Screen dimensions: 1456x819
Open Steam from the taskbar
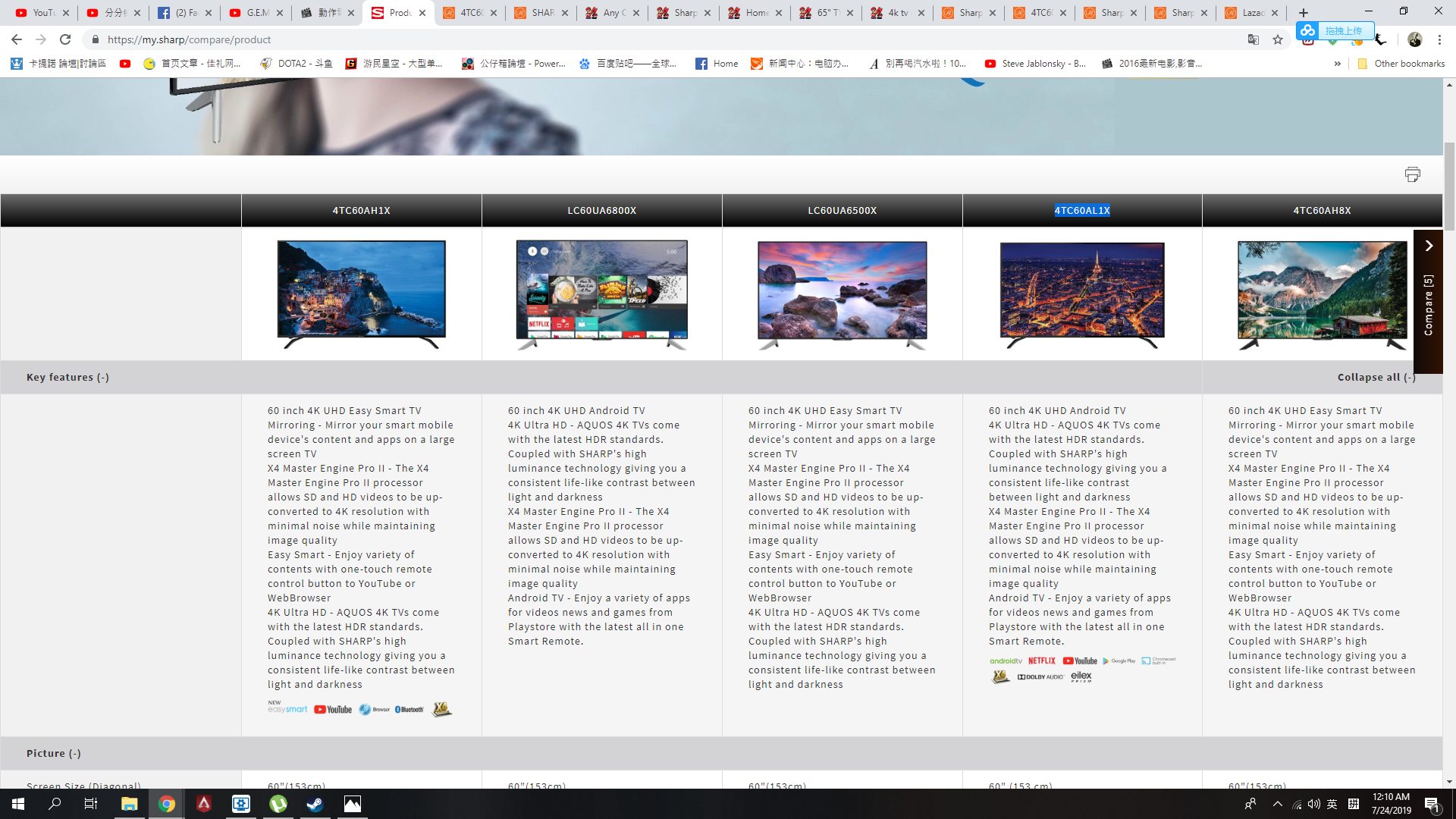(x=315, y=804)
